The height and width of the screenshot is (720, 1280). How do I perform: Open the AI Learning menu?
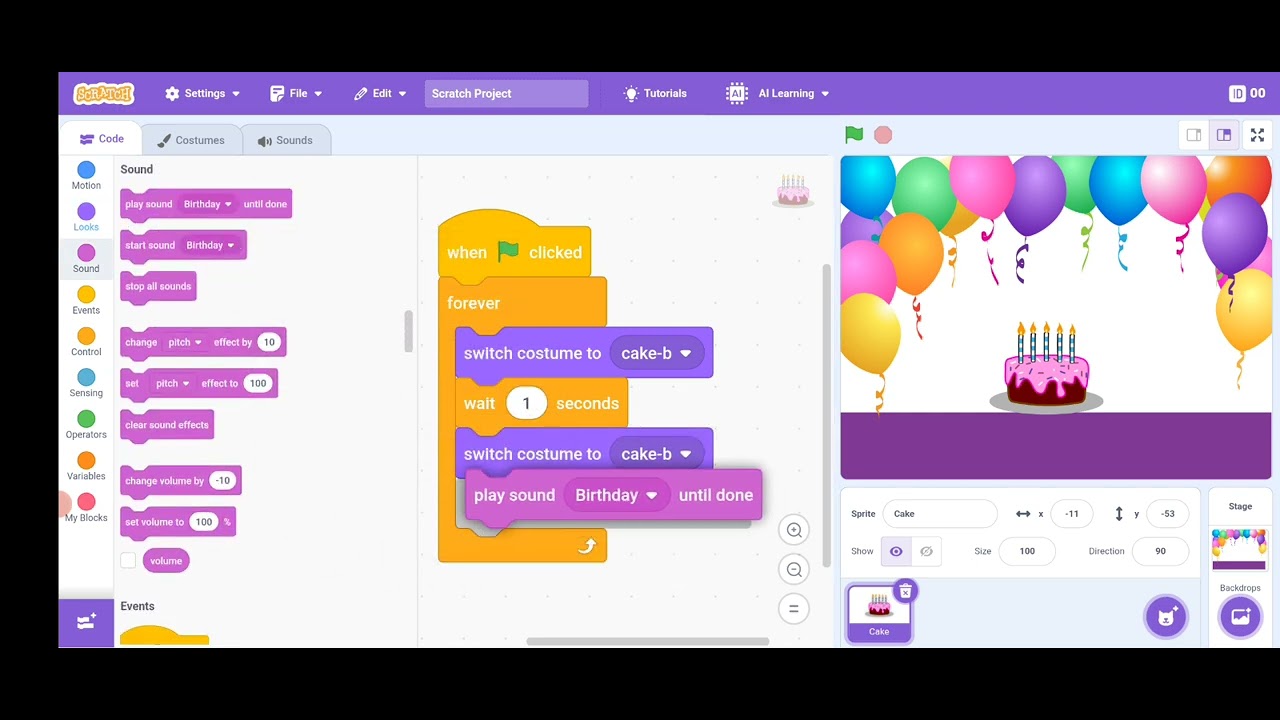778,93
